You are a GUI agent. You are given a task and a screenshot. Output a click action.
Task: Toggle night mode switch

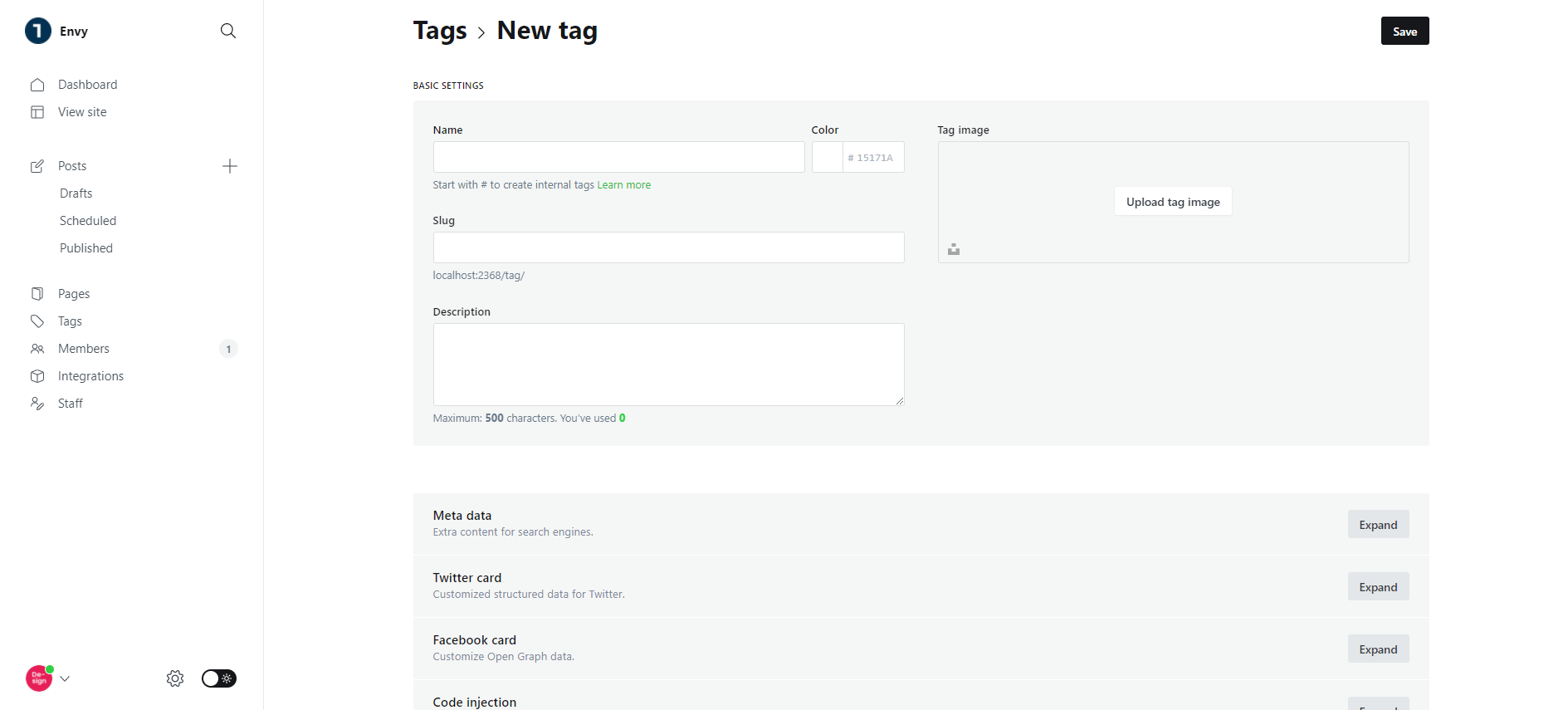tap(219, 678)
